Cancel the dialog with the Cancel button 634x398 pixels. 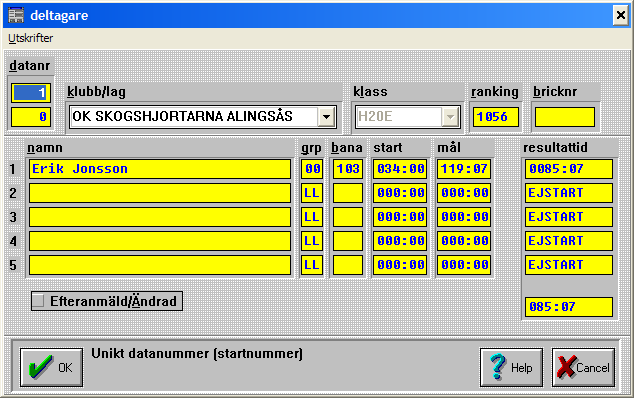click(x=583, y=367)
